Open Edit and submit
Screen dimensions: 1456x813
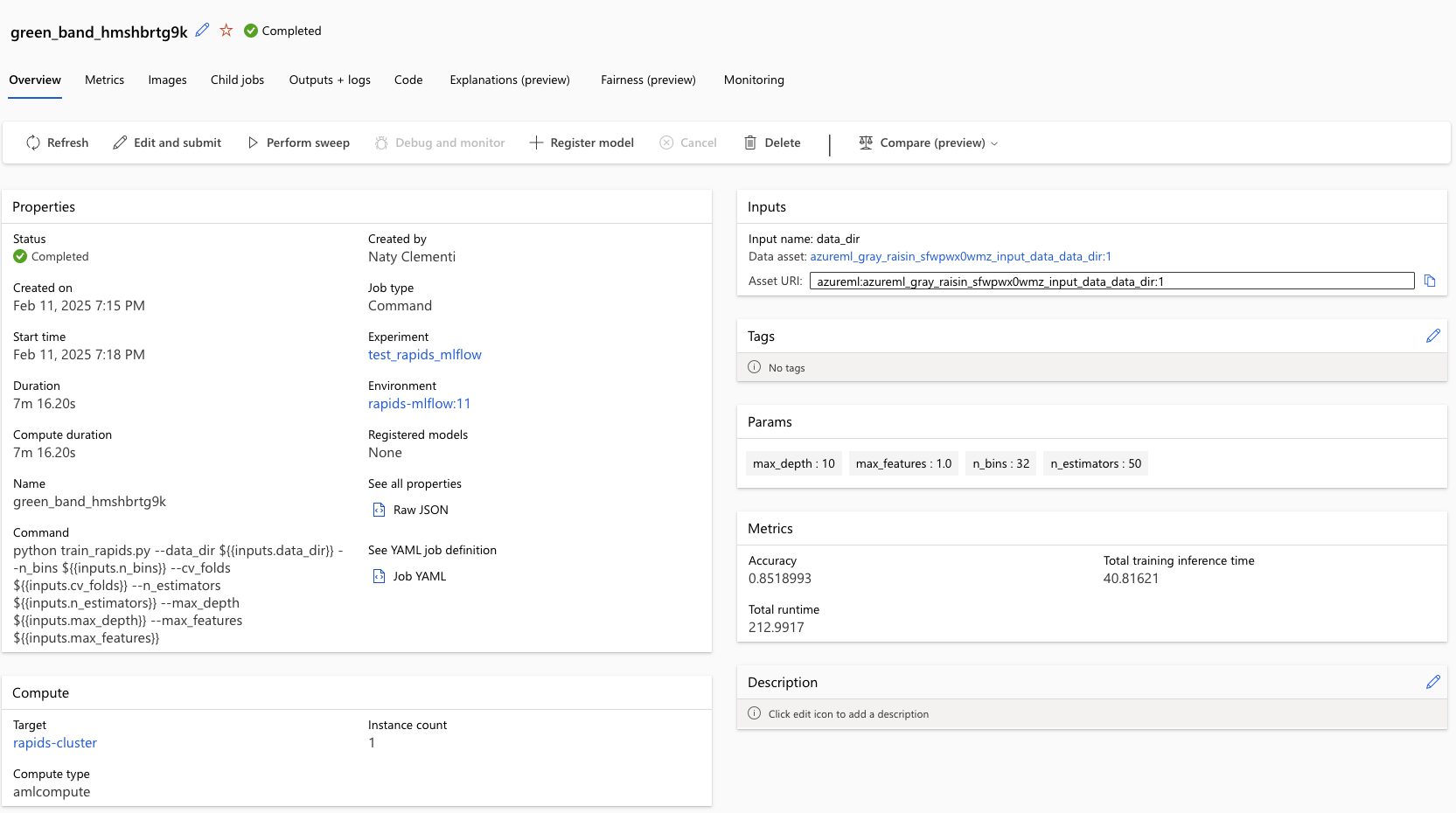click(167, 142)
